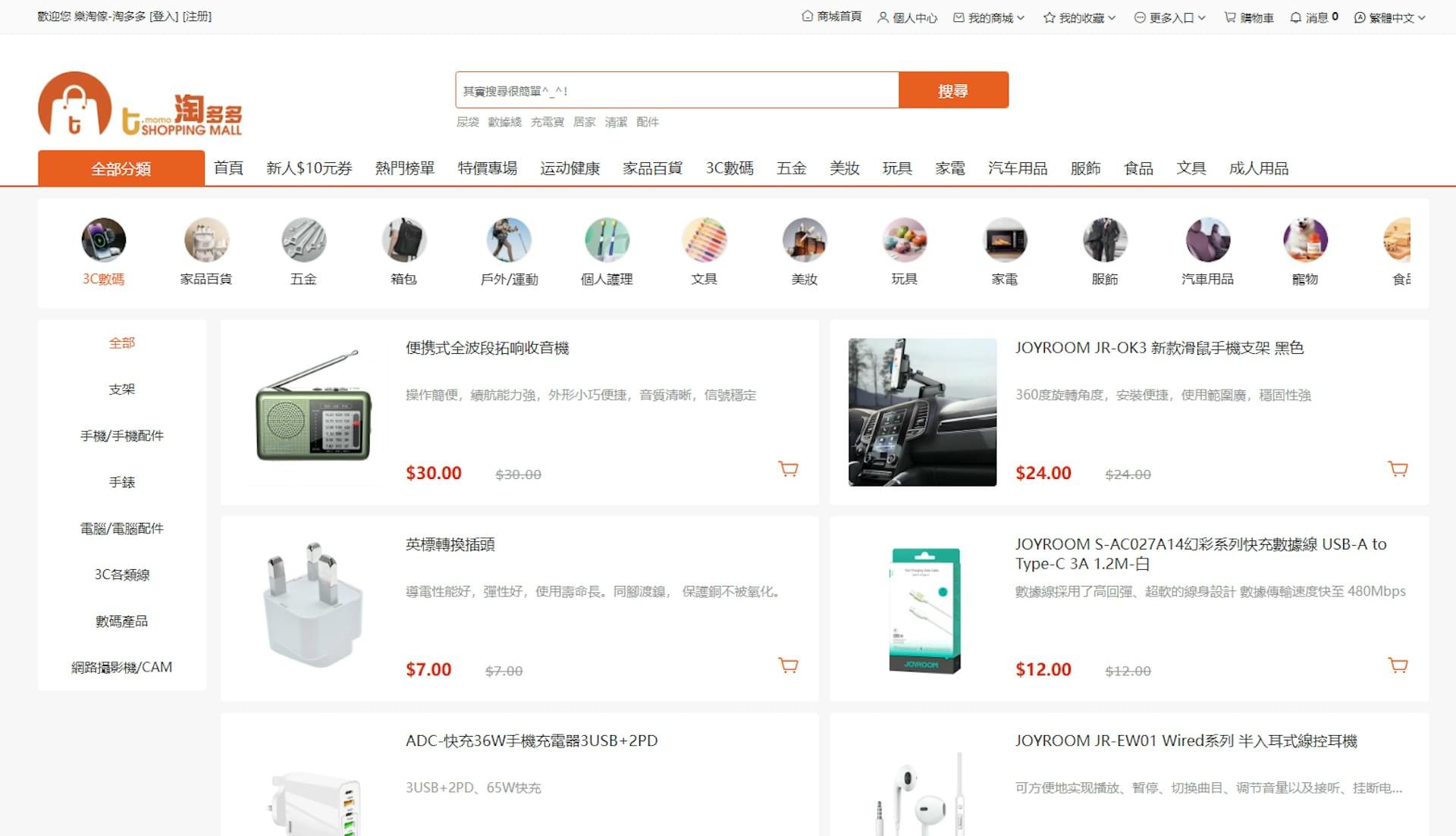Open 汽车用品 in the navigation bar
1456x836 pixels.
(1018, 168)
